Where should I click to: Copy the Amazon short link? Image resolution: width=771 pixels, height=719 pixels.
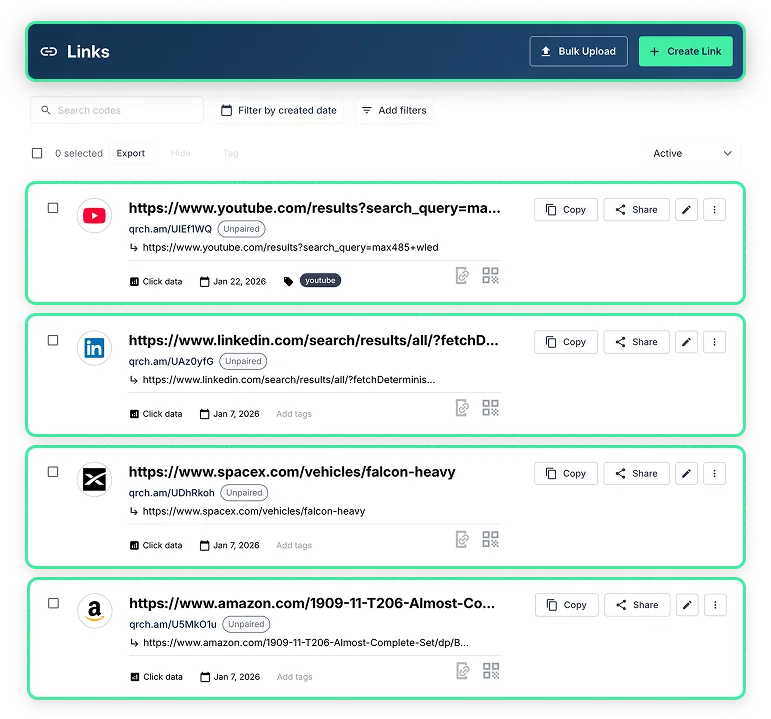click(567, 605)
